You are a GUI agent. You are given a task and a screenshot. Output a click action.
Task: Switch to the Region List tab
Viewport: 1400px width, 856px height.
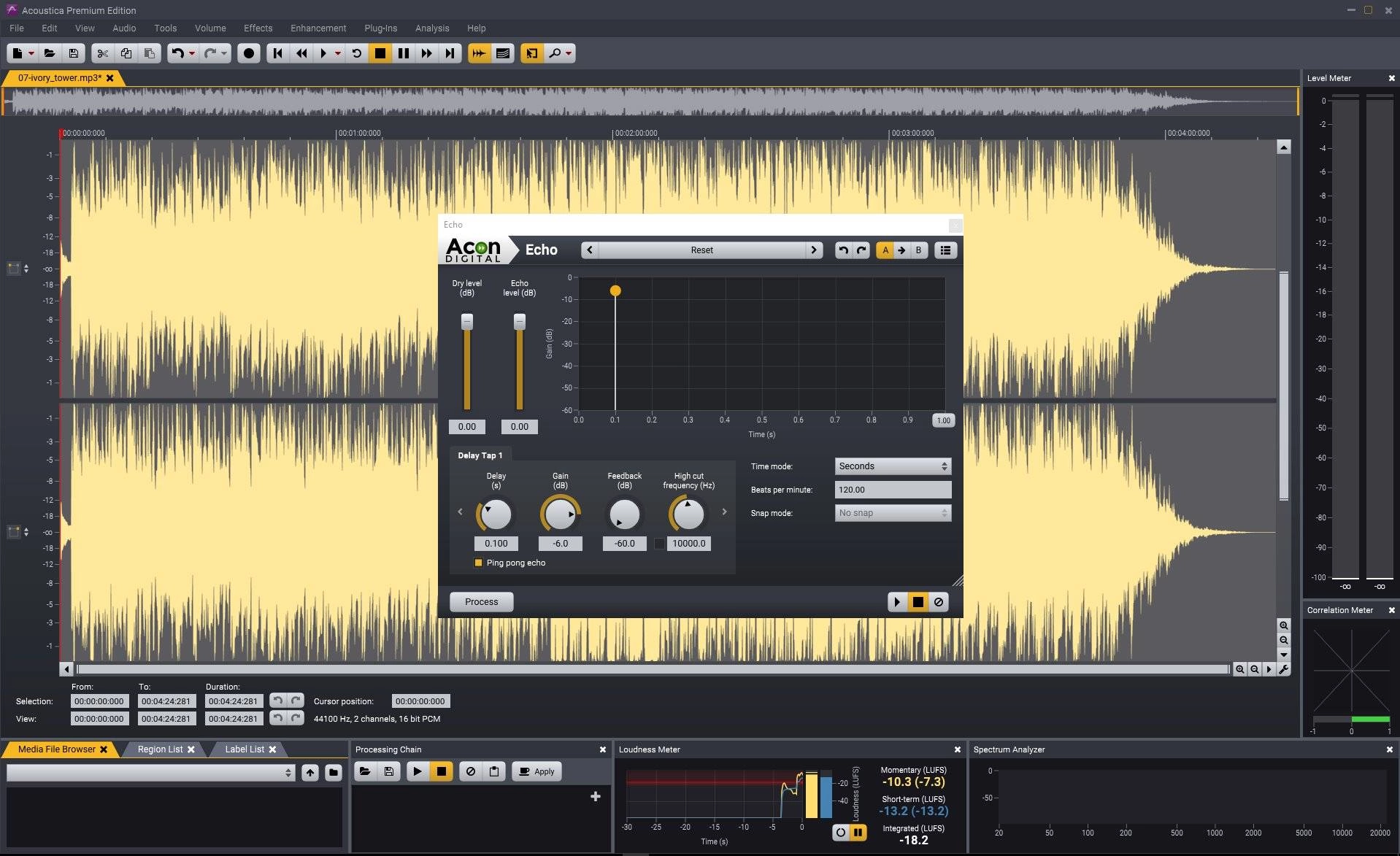[161, 749]
